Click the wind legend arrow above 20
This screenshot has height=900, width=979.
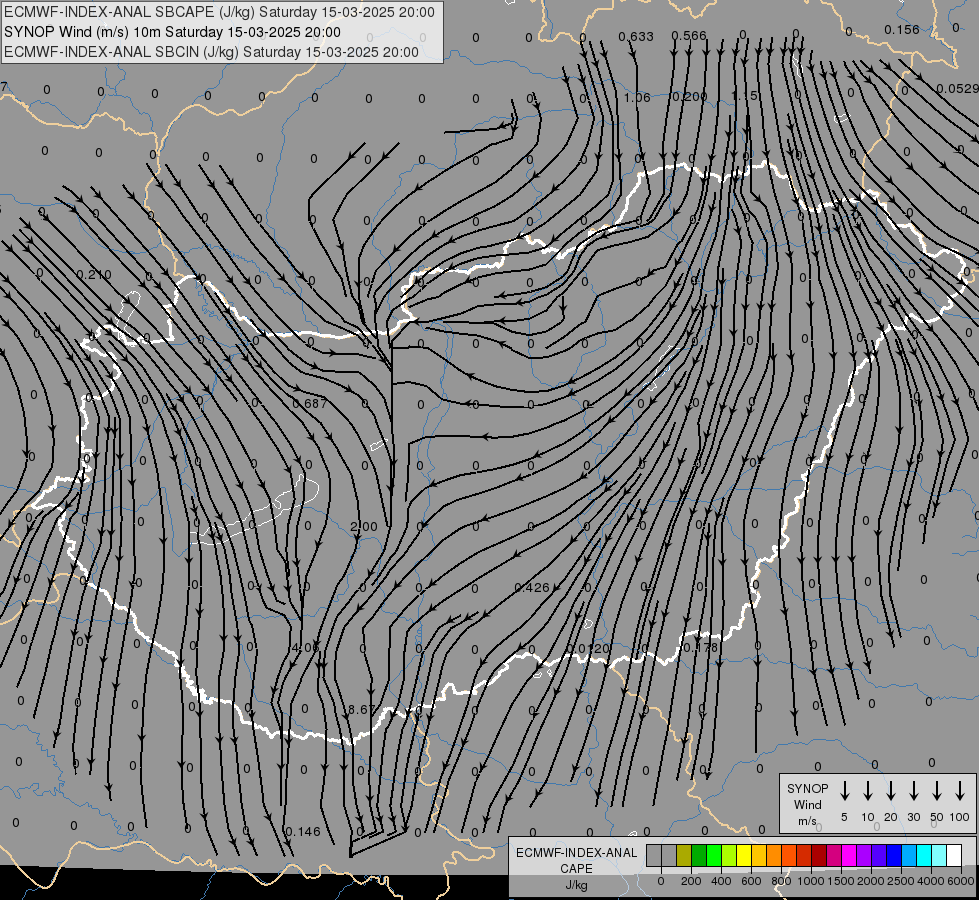pyautogui.click(x=890, y=791)
